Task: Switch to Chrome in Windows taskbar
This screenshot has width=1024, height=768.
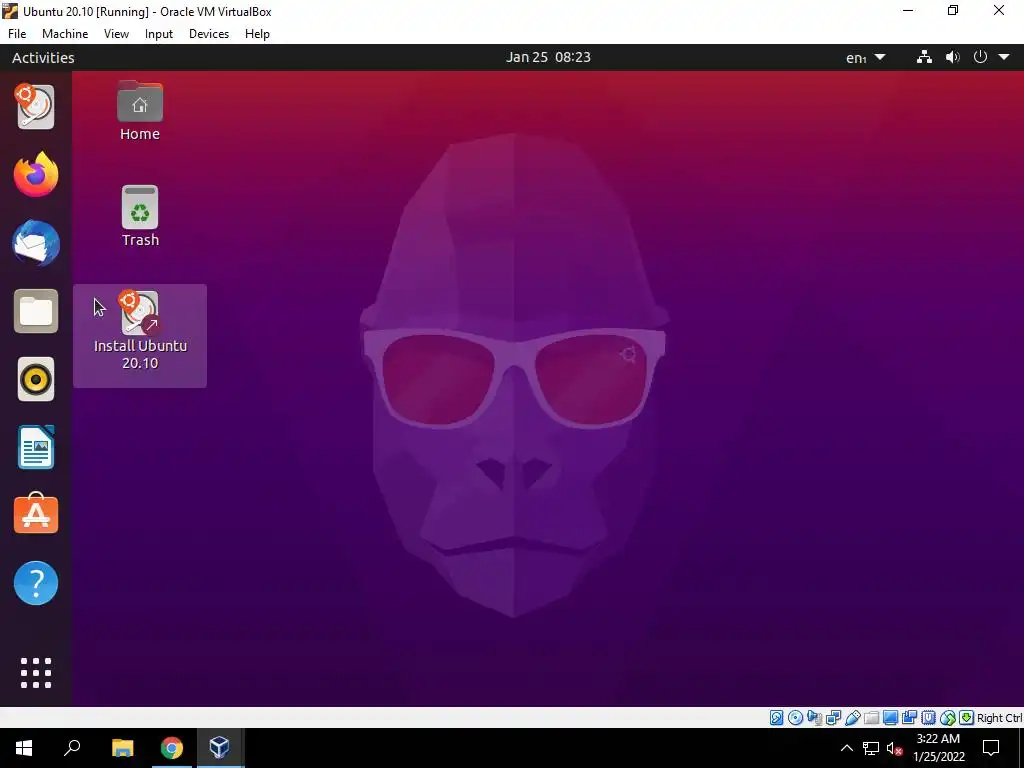Action: click(171, 748)
